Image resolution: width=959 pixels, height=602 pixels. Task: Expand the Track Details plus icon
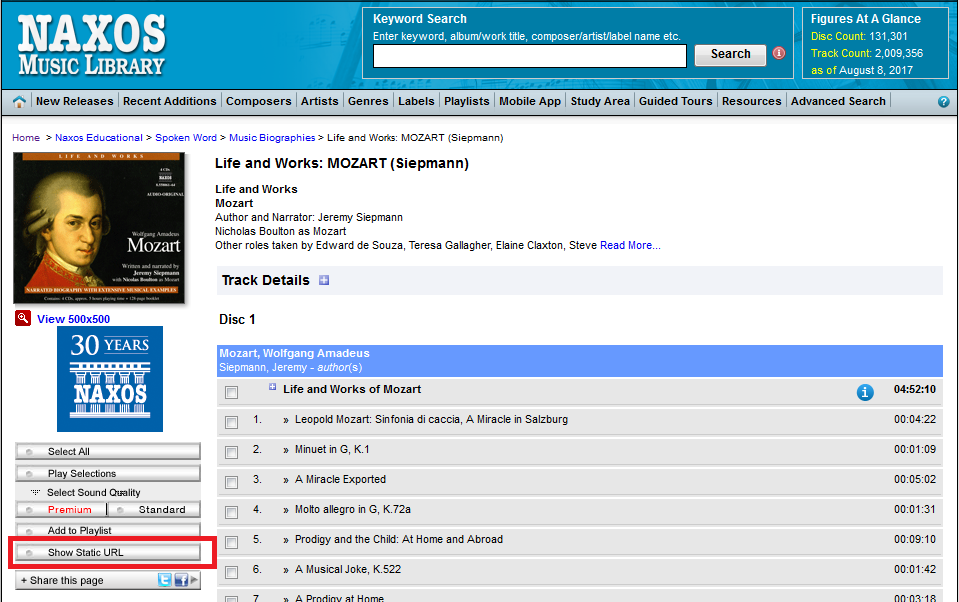coord(324,280)
